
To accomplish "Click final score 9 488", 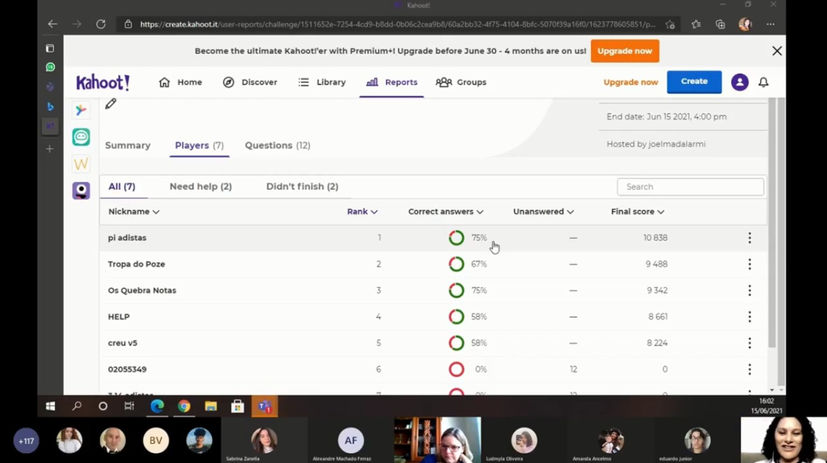I will click(x=656, y=264).
